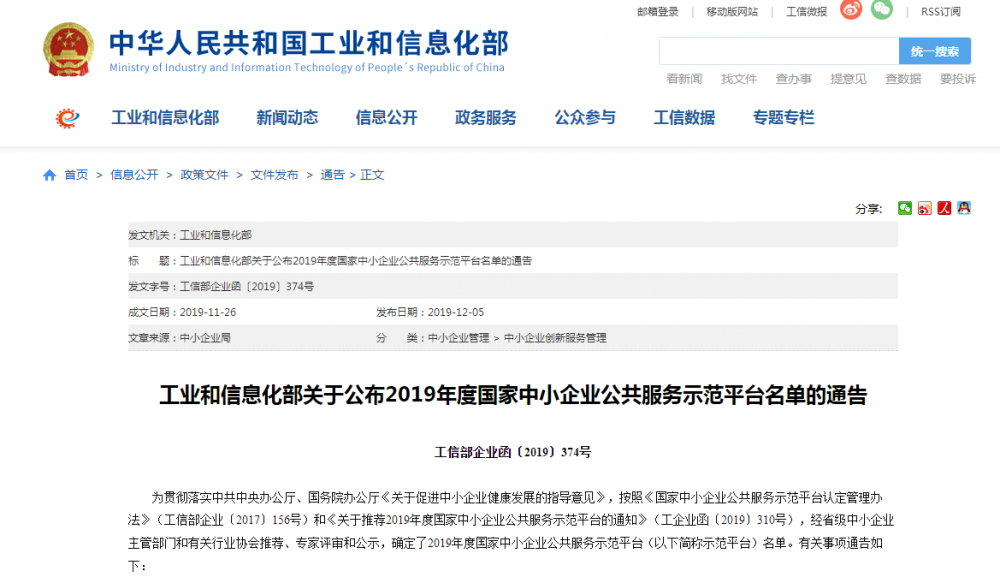Click into the search input field
The height and width of the screenshot is (583, 1000).
pos(778,51)
